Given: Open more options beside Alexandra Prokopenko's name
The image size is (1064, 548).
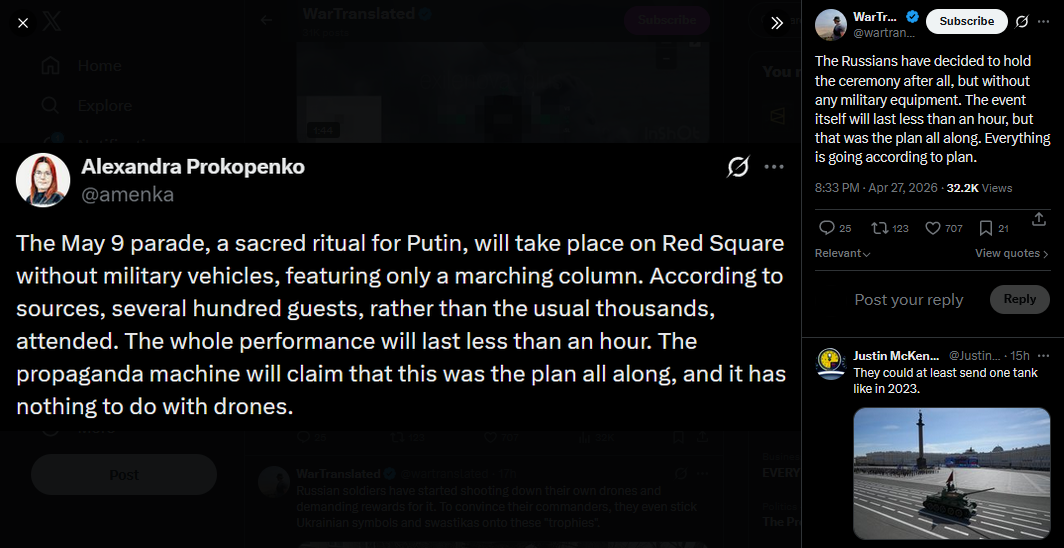Looking at the screenshot, I should click(774, 167).
